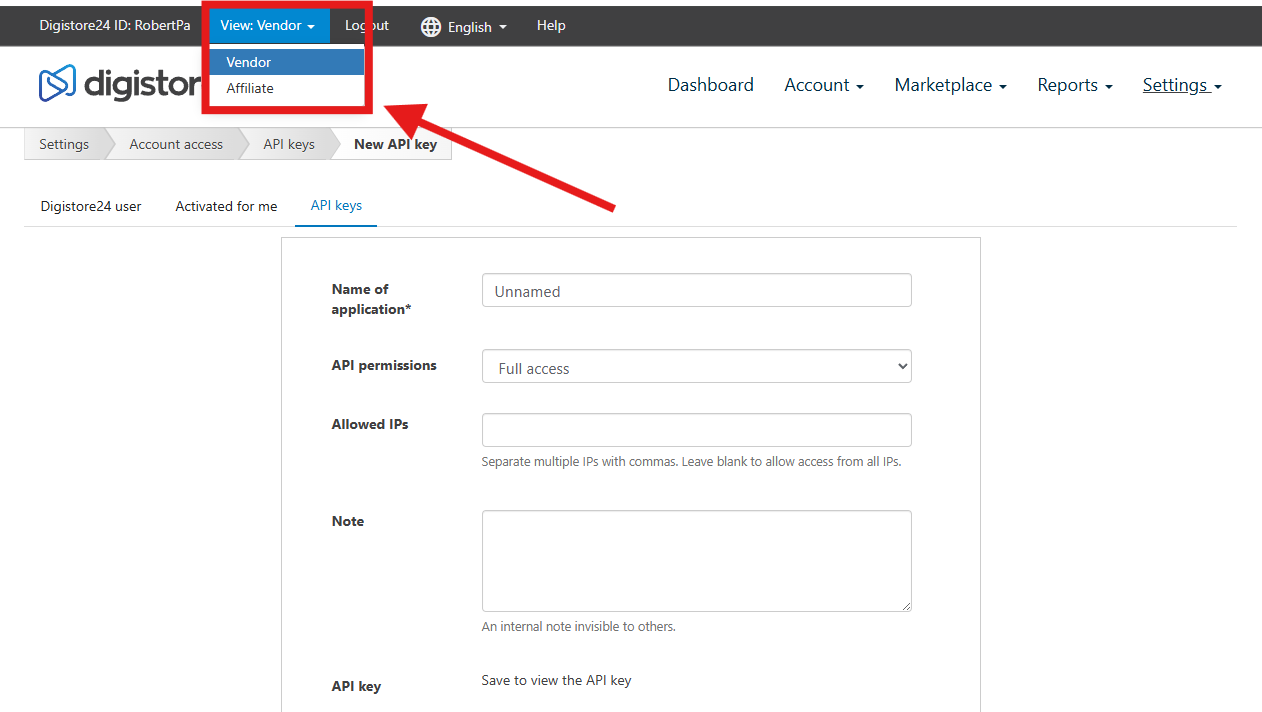Click the globe language icon
Image resolution: width=1262 pixels, height=712 pixels.
click(x=431, y=27)
